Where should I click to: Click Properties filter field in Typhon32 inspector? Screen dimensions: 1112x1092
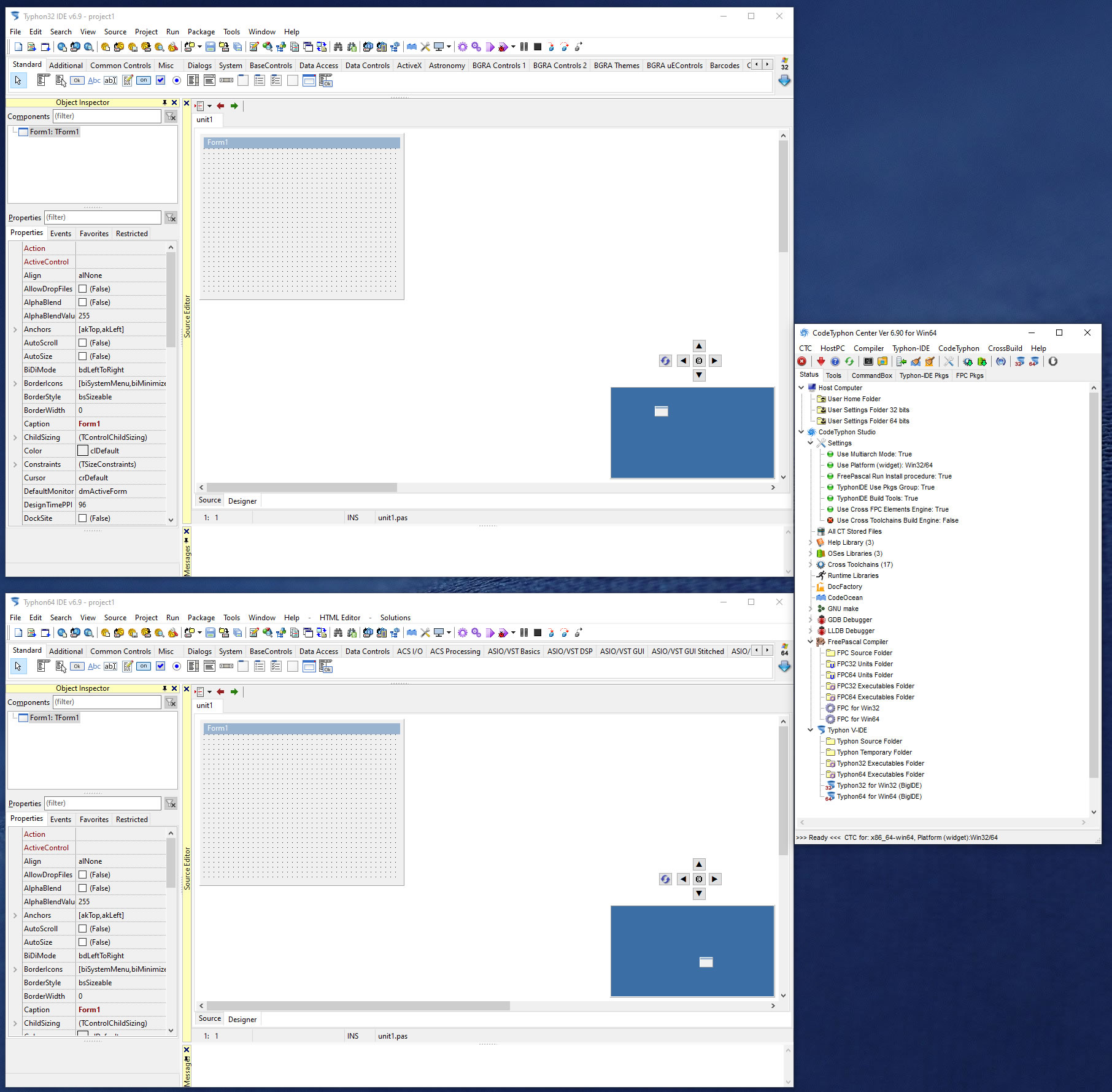point(102,217)
